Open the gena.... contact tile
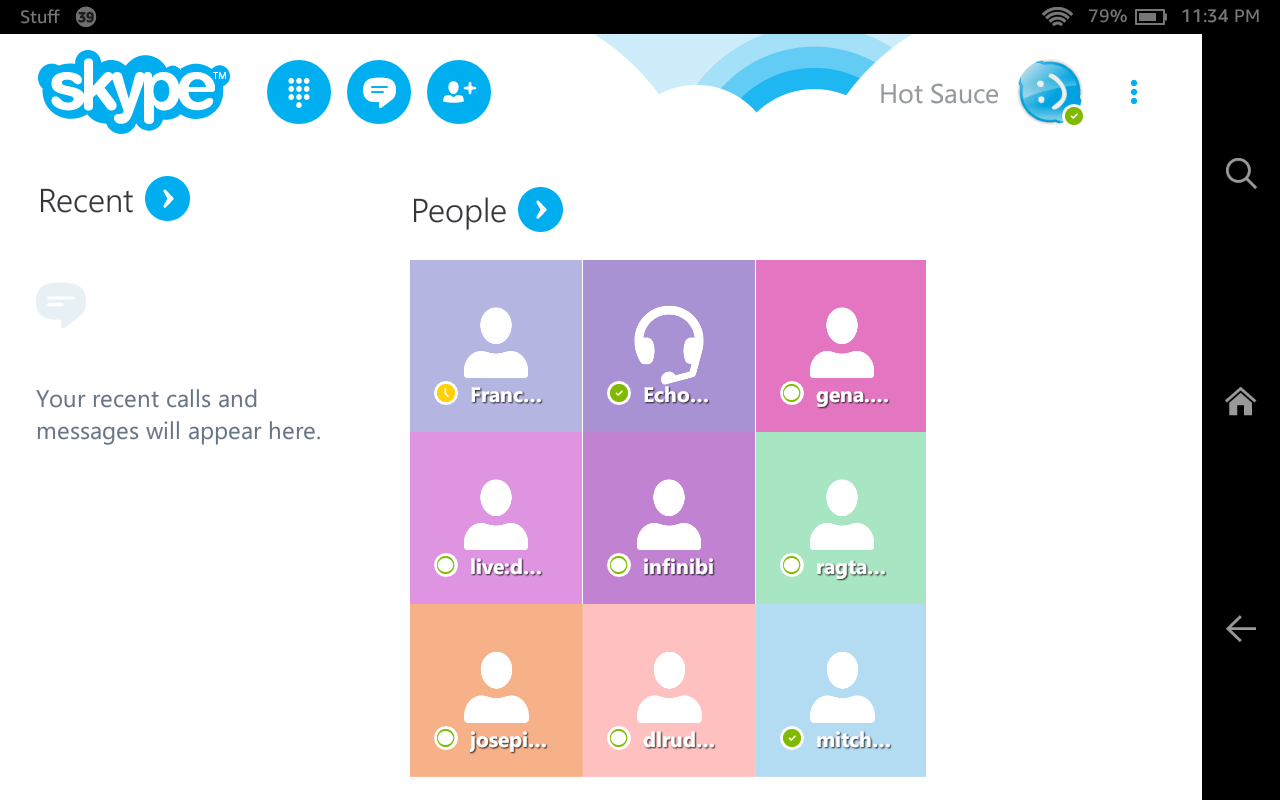The height and width of the screenshot is (800, 1280). 841,346
